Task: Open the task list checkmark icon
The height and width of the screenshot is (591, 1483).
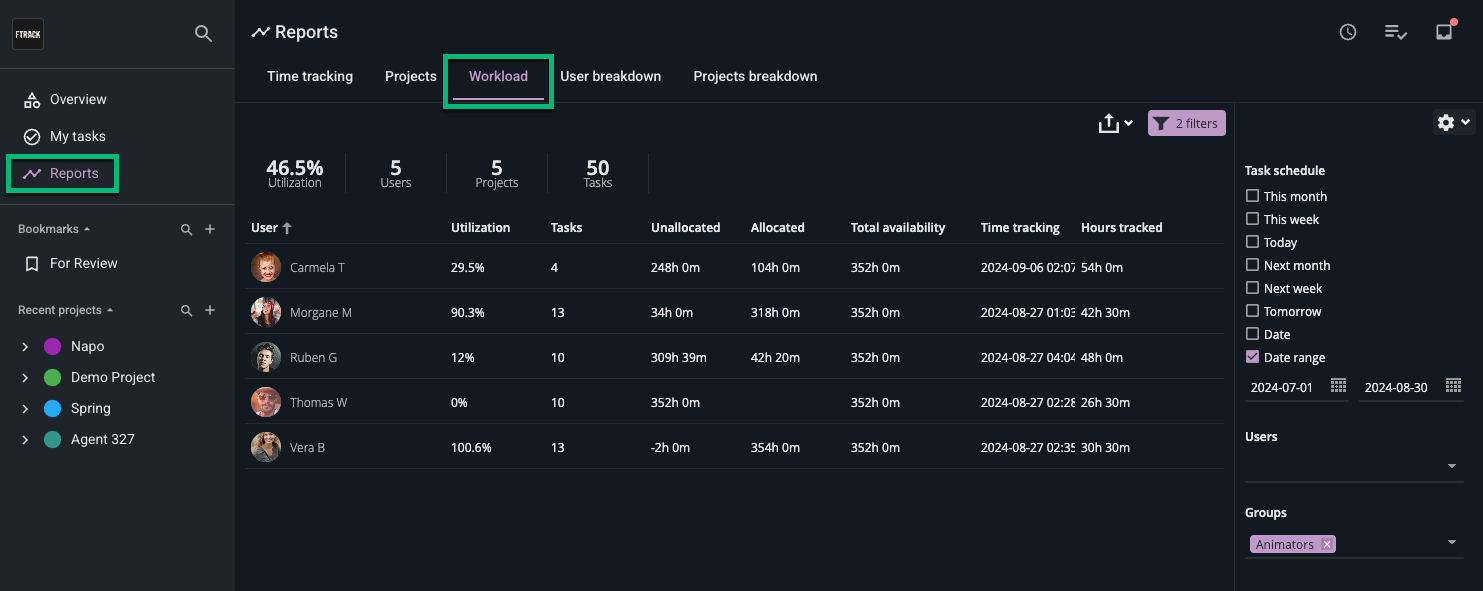Action: [1395, 32]
